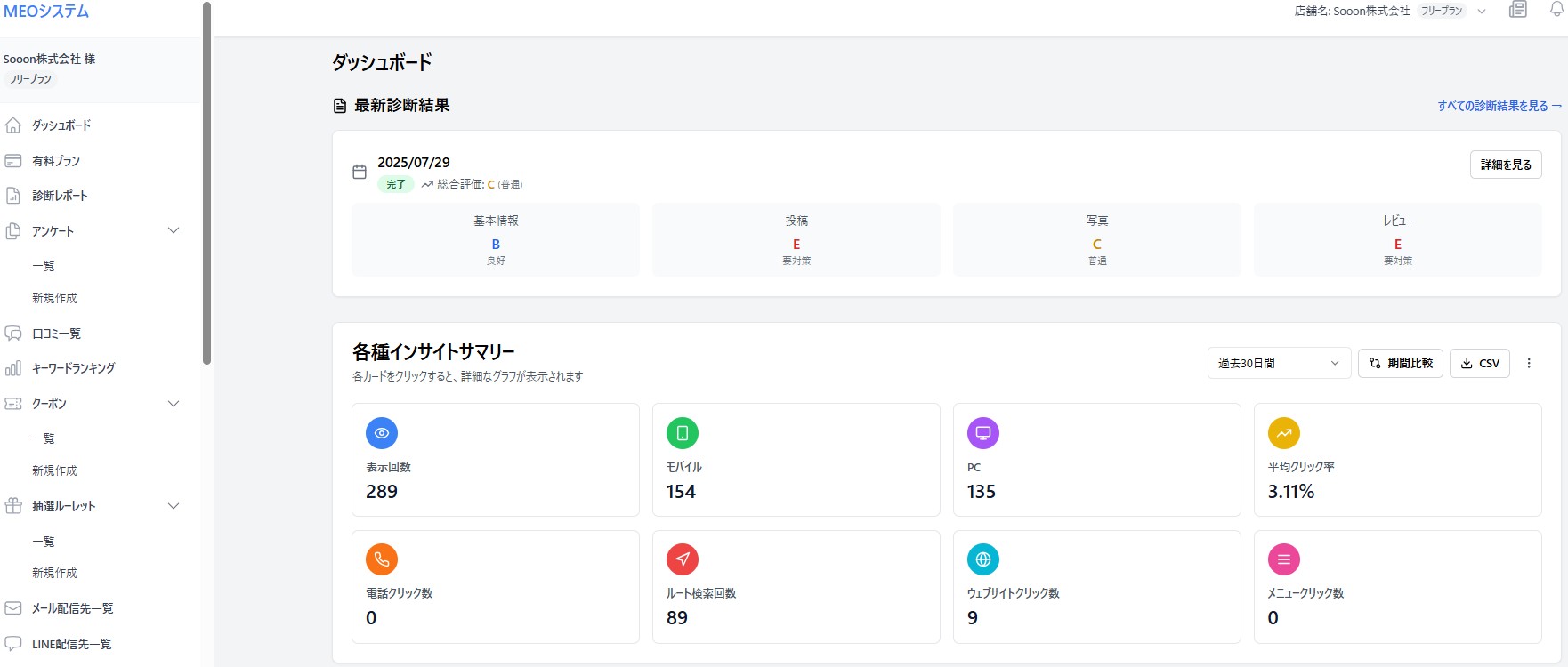Image resolution: width=1568 pixels, height=667 pixels.
Task: Click the notification bell icon
Action: point(1556,9)
